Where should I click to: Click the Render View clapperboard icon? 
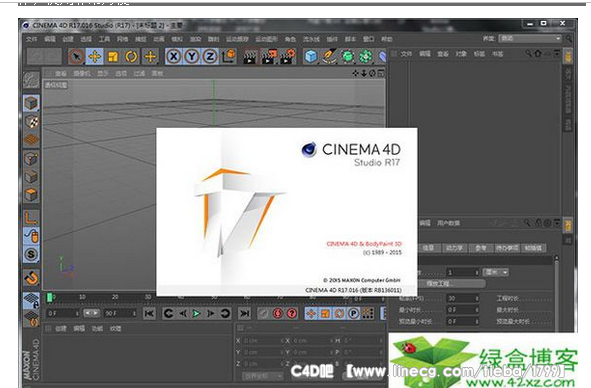(249, 57)
